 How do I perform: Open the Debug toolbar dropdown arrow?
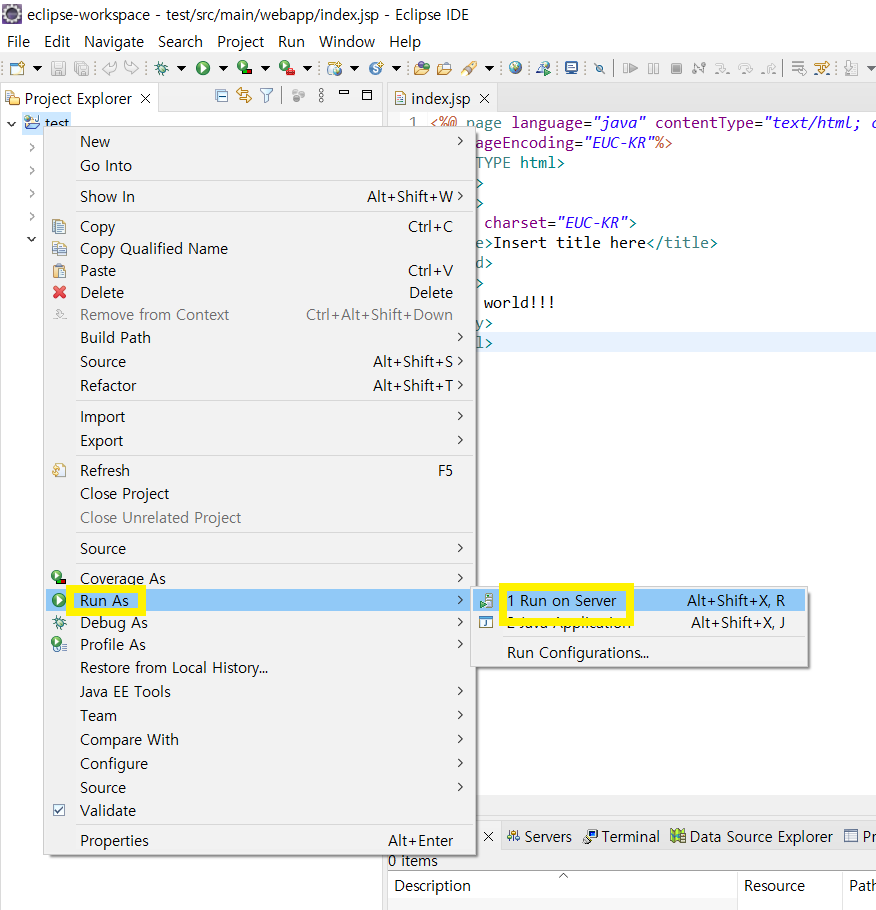(181, 68)
